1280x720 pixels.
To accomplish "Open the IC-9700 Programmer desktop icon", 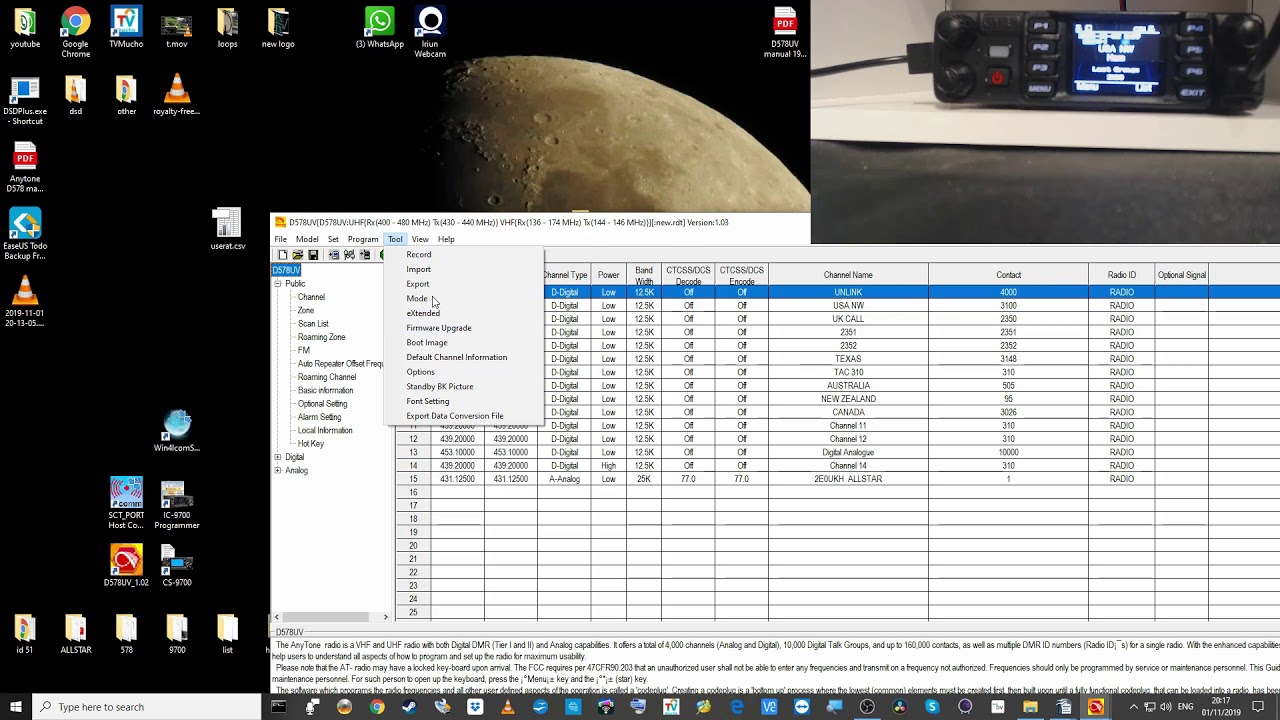I will (x=176, y=504).
